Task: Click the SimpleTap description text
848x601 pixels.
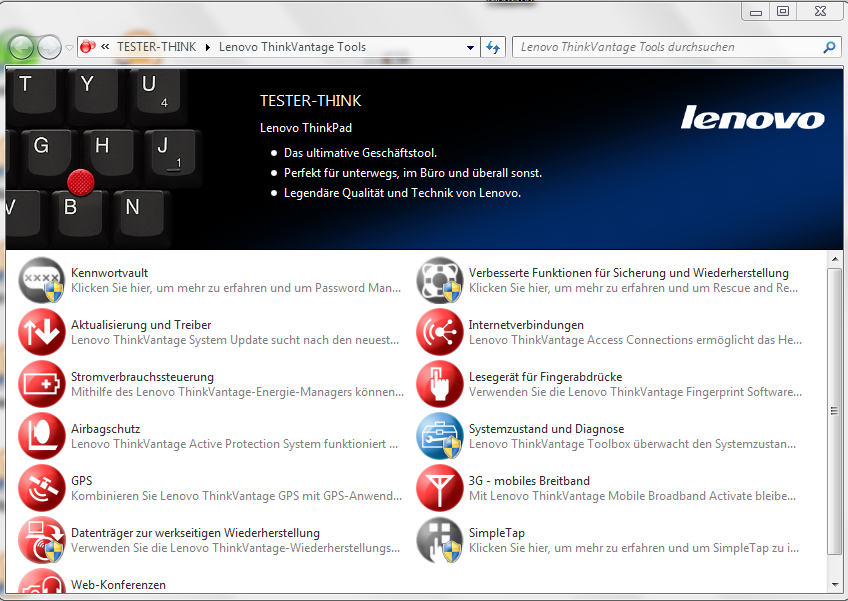Action: coord(634,548)
